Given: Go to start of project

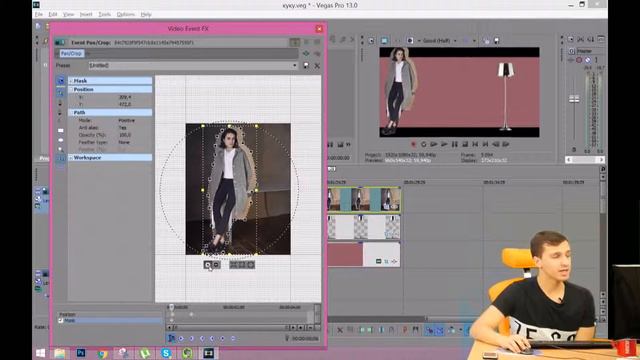Looking at the screenshot, I should coord(475,144).
